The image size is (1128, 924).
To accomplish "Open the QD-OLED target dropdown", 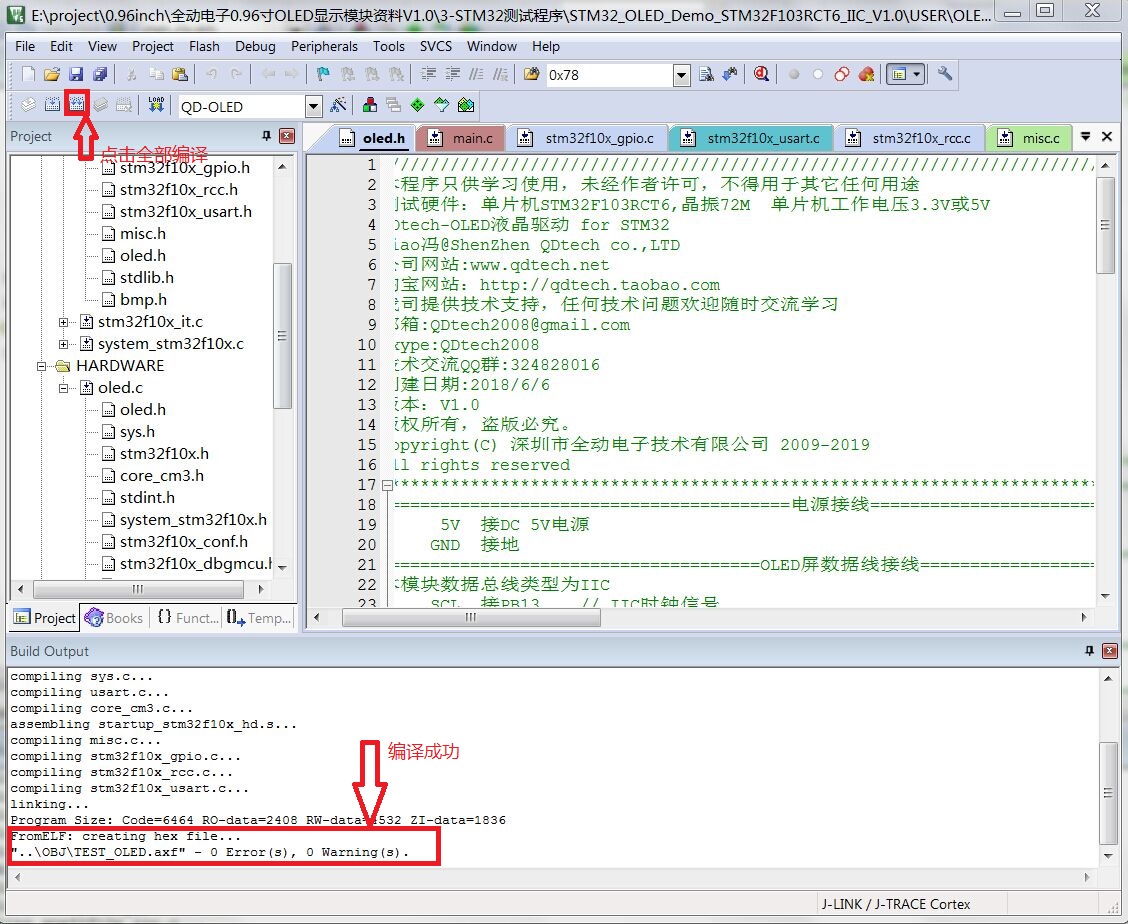I will [x=313, y=106].
